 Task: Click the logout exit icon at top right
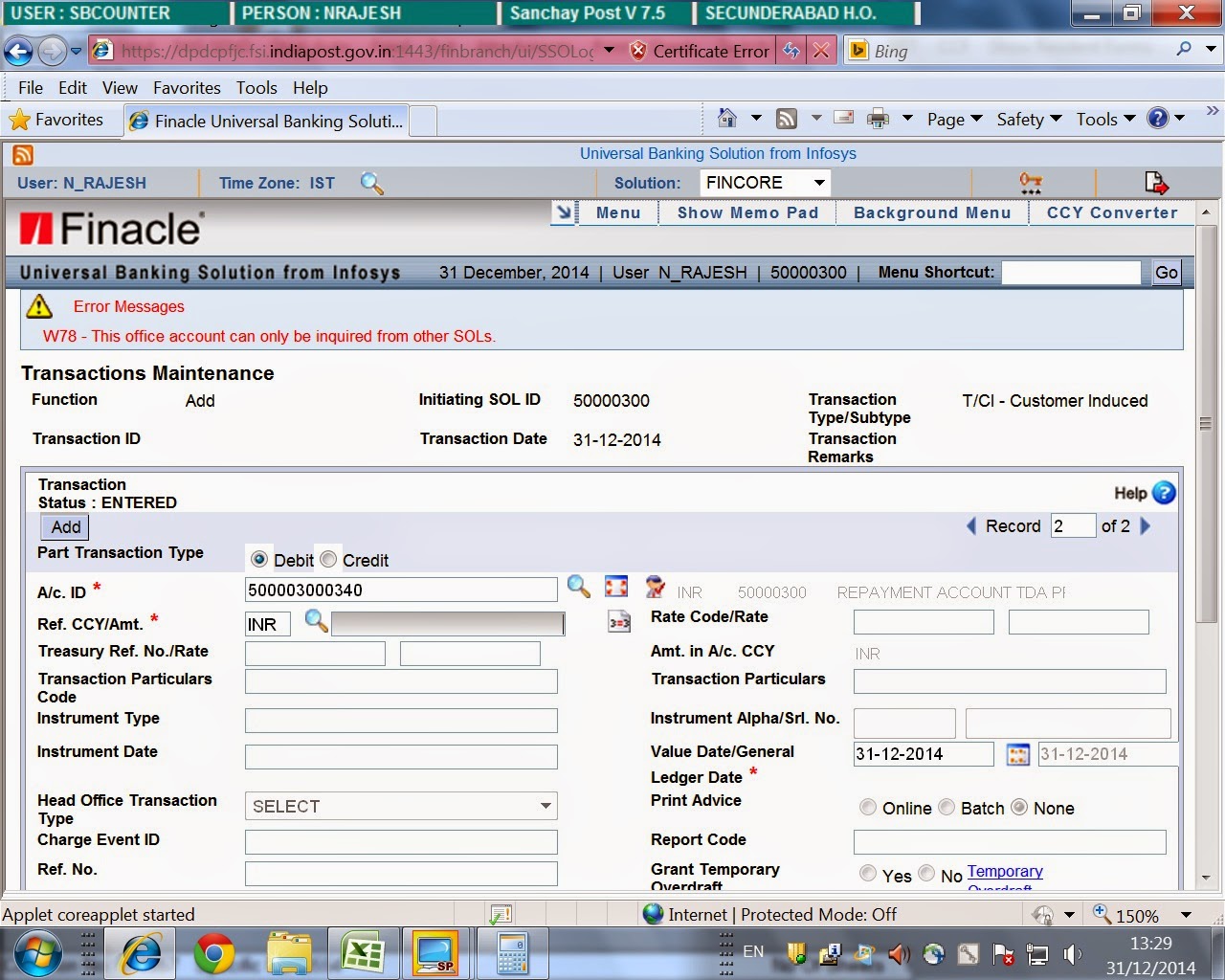pyautogui.click(x=1154, y=182)
